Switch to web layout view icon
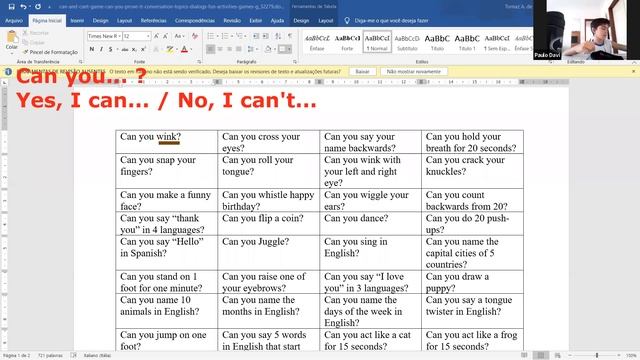The image size is (640, 360). 557,356
